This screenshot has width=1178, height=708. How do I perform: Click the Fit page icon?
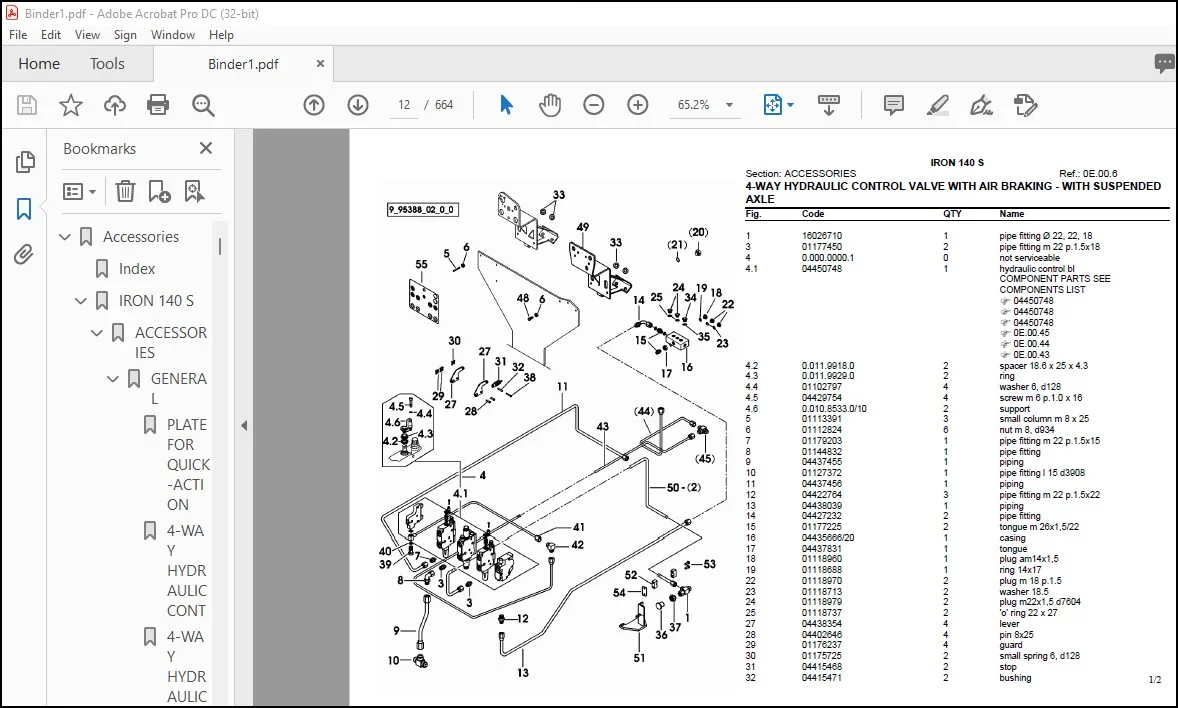coord(772,105)
